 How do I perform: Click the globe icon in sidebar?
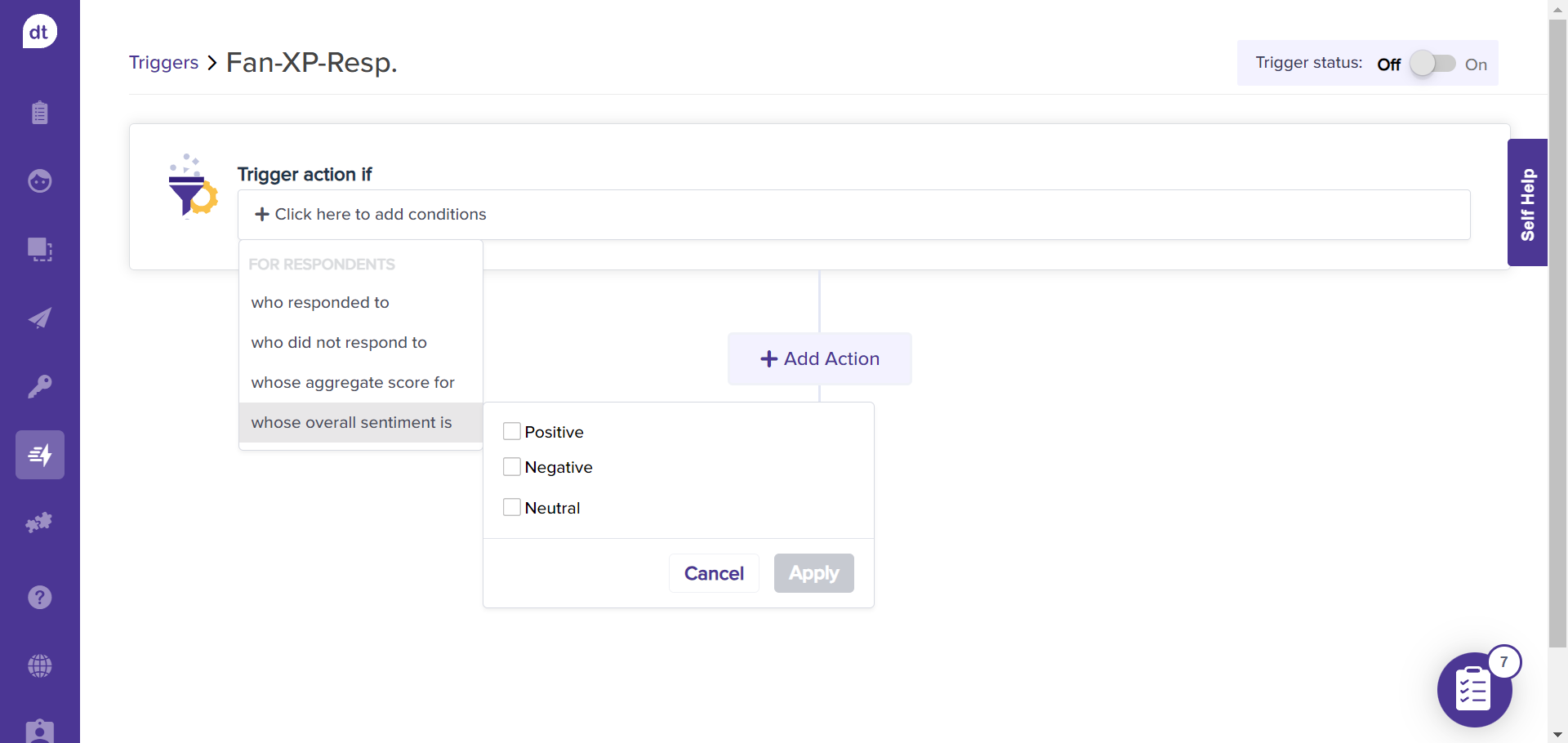click(39, 666)
